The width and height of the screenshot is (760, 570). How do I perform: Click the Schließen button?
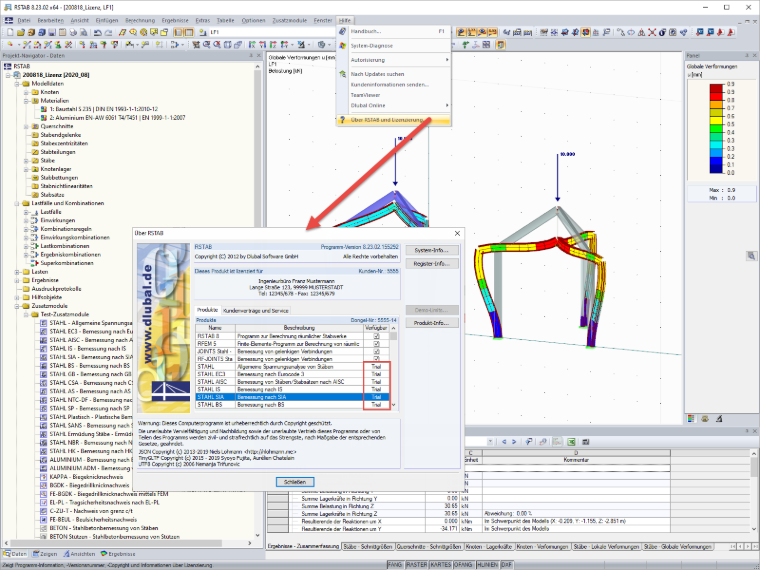coord(295,482)
